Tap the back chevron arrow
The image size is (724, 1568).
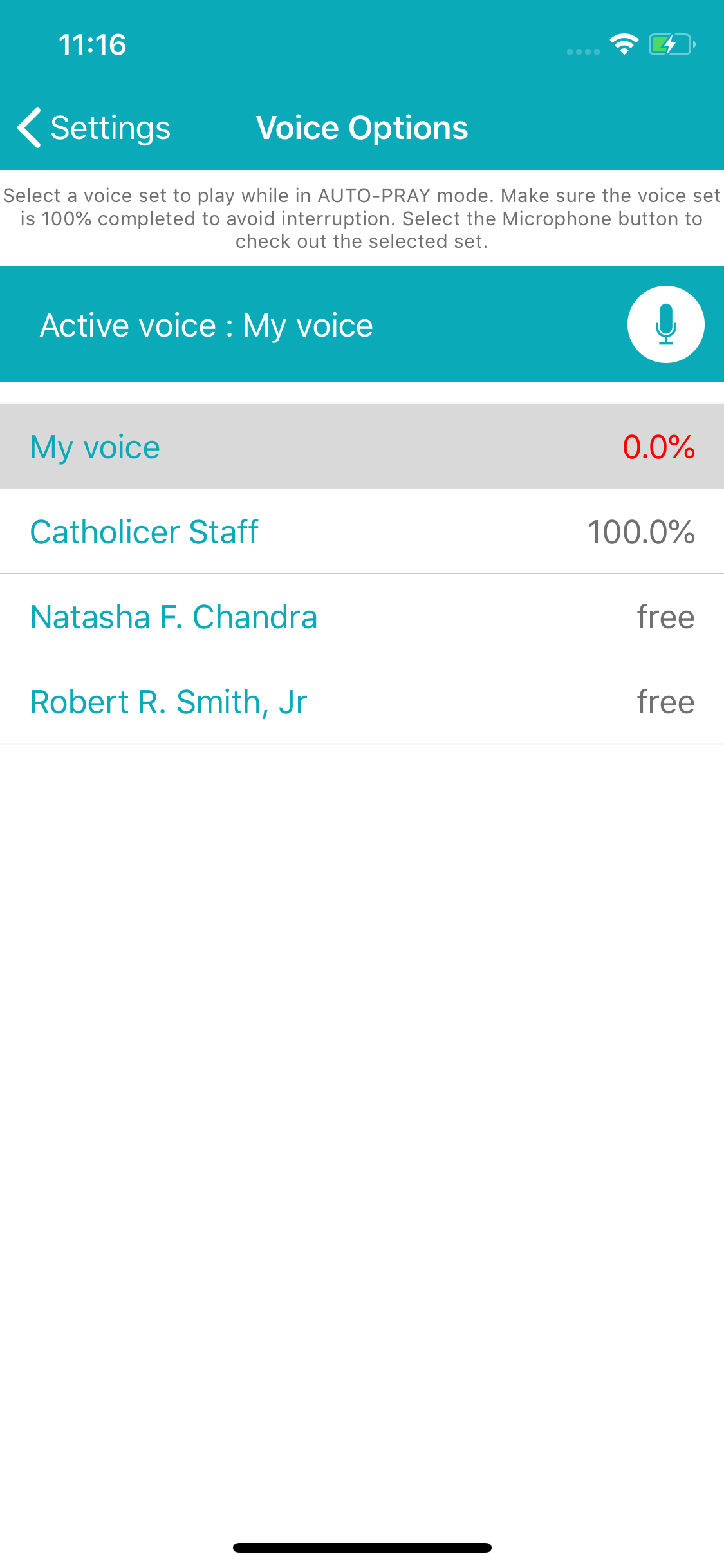[x=29, y=127]
